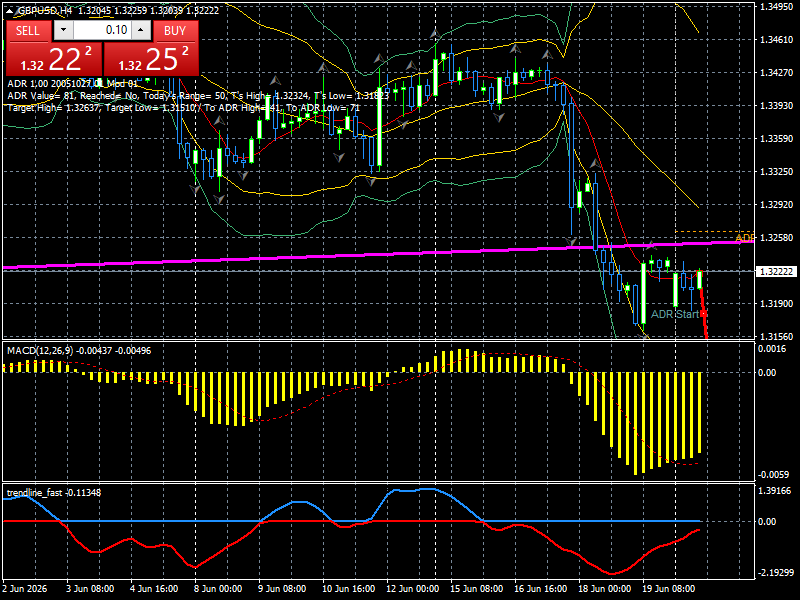This screenshot has height=600, width=800.
Task: Click the 1.34610 price scale label
Action: pos(776,39)
